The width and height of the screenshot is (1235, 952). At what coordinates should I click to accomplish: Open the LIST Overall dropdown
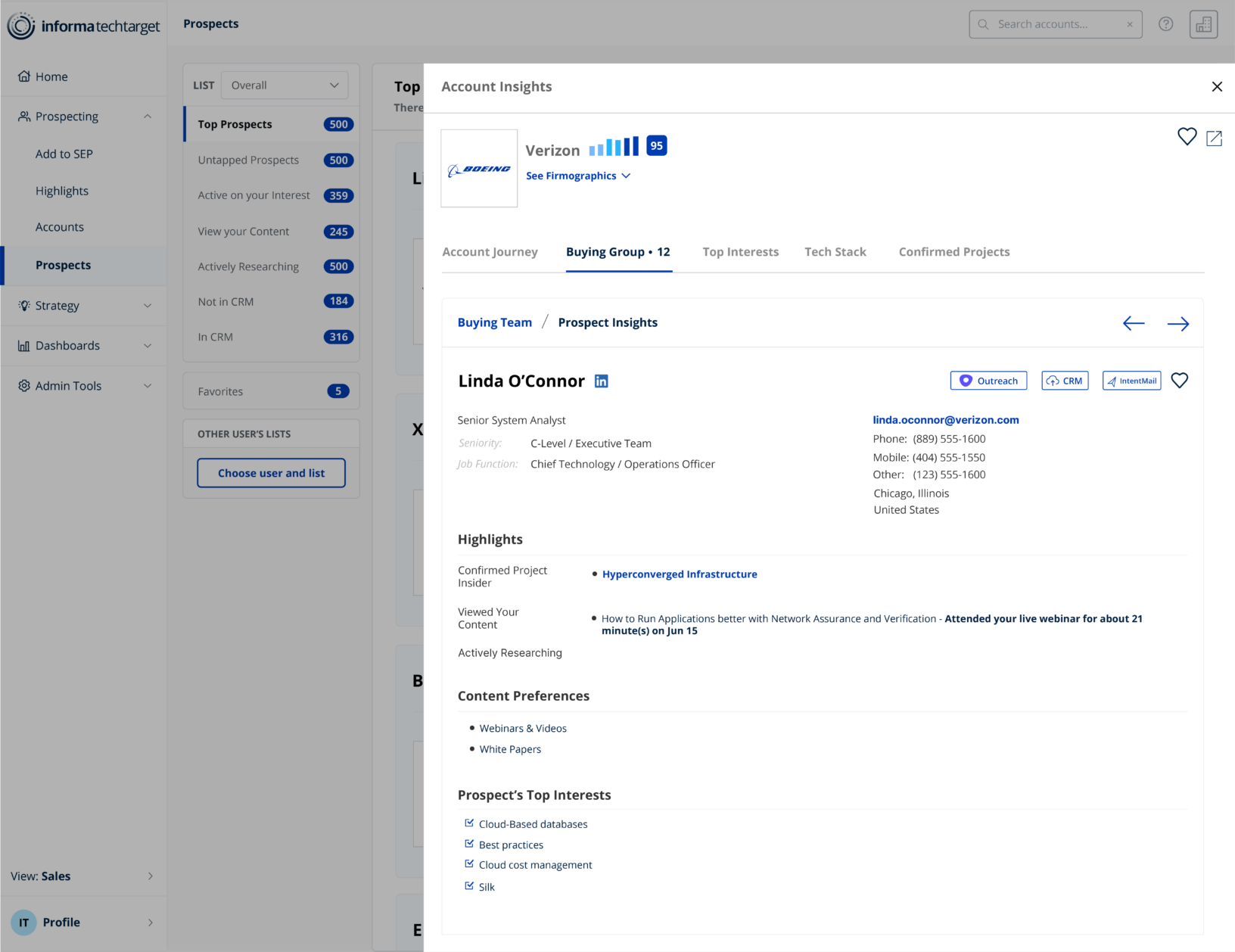(x=285, y=86)
